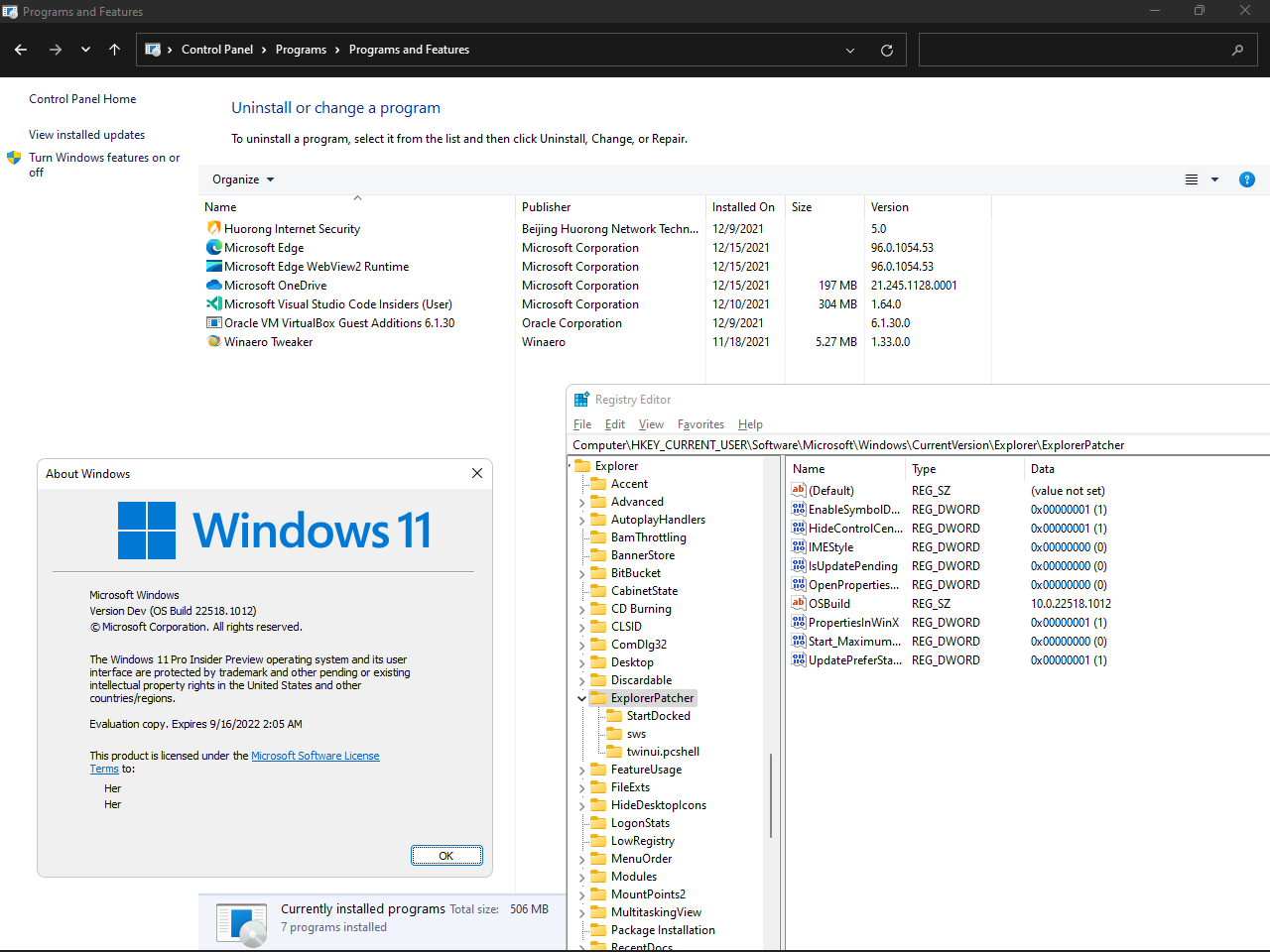Select OpenProperties... value icon
The width and height of the screenshot is (1270, 952).
click(x=799, y=584)
